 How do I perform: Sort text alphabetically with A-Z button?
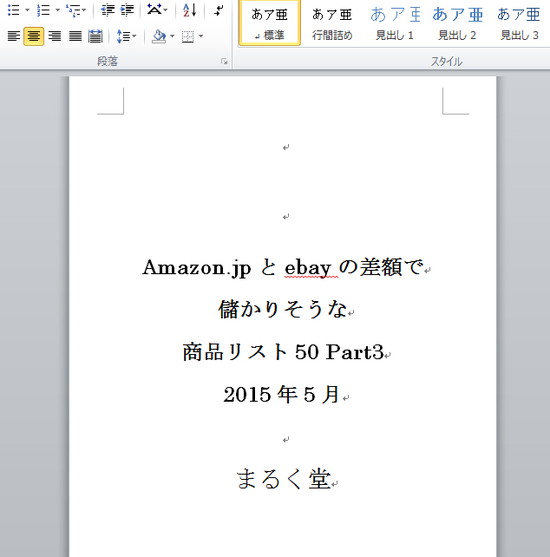189,10
